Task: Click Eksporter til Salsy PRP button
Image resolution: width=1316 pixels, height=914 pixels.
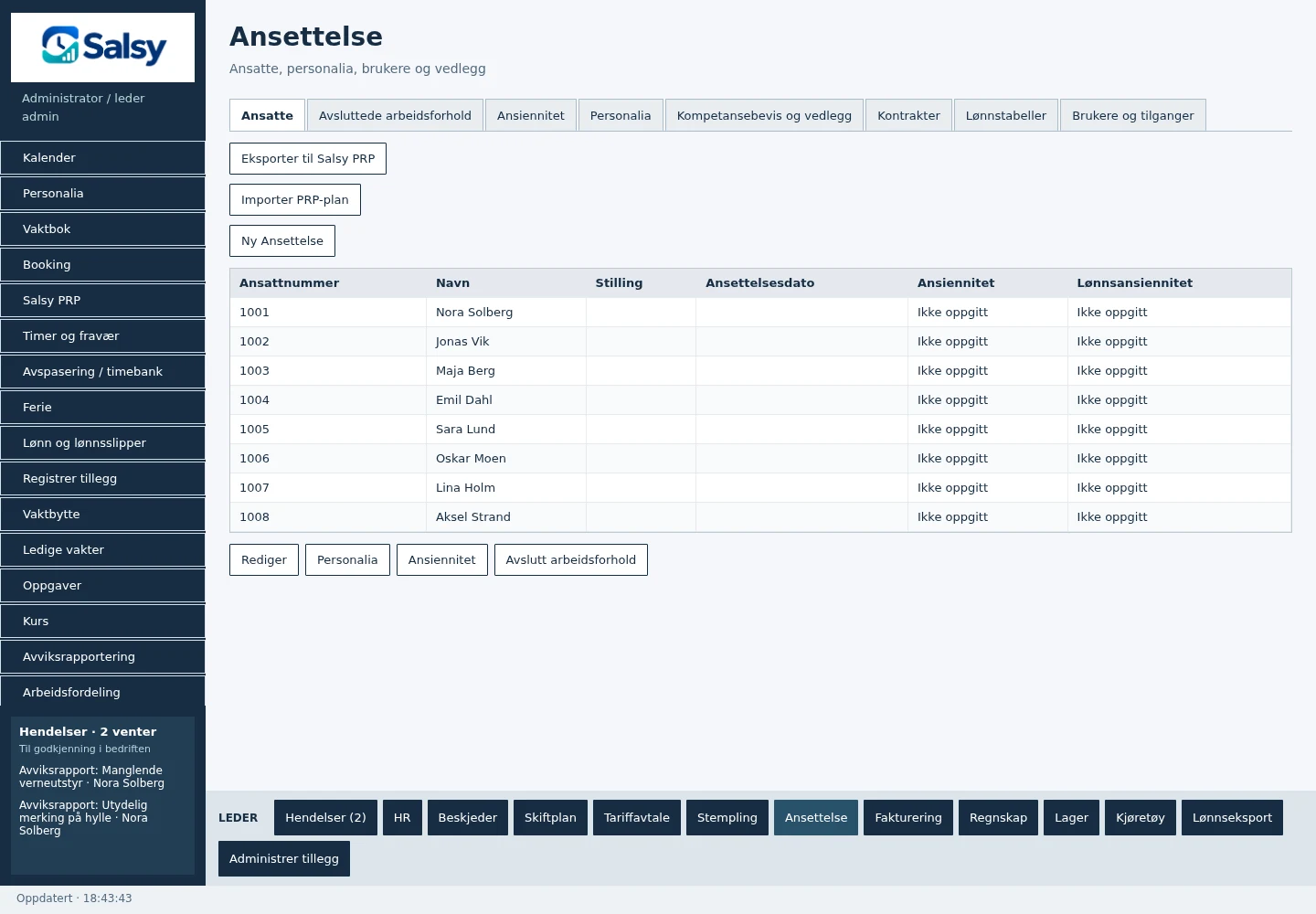Action: (x=308, y=158)
